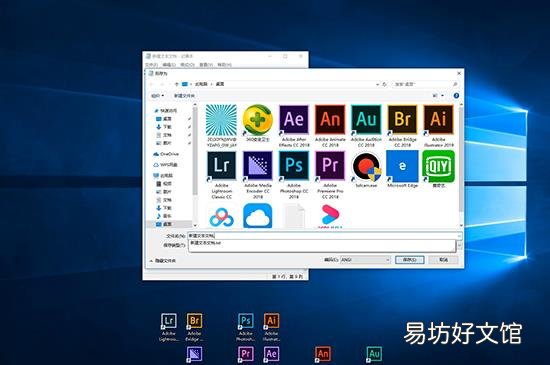Select 视频 (Videos) under This PC
This screenshot has width=550, height=365.
(x=164, y=183)
